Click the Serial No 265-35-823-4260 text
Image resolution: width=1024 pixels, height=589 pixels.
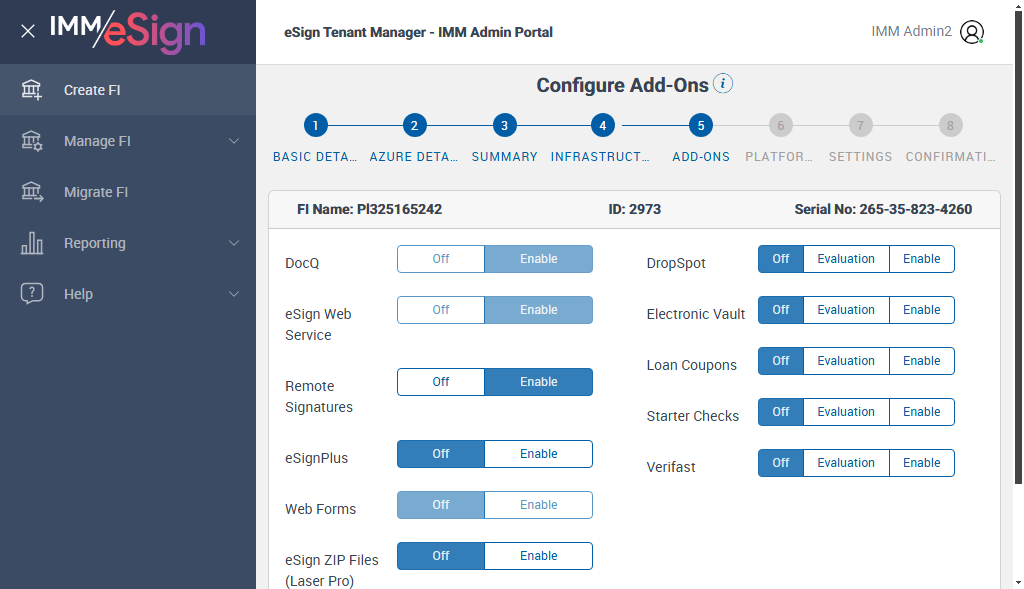coord(883,209)
